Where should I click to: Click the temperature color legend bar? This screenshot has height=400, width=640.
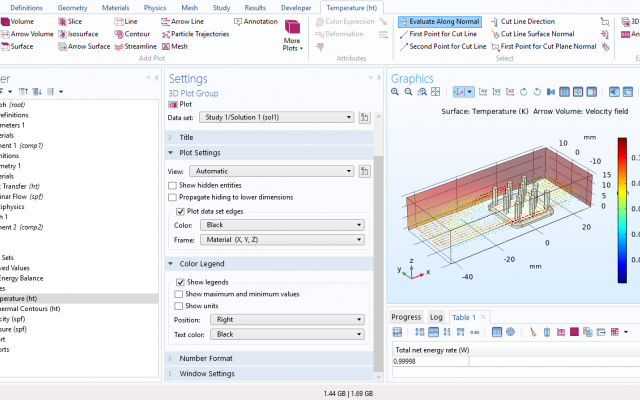(622, 210)
